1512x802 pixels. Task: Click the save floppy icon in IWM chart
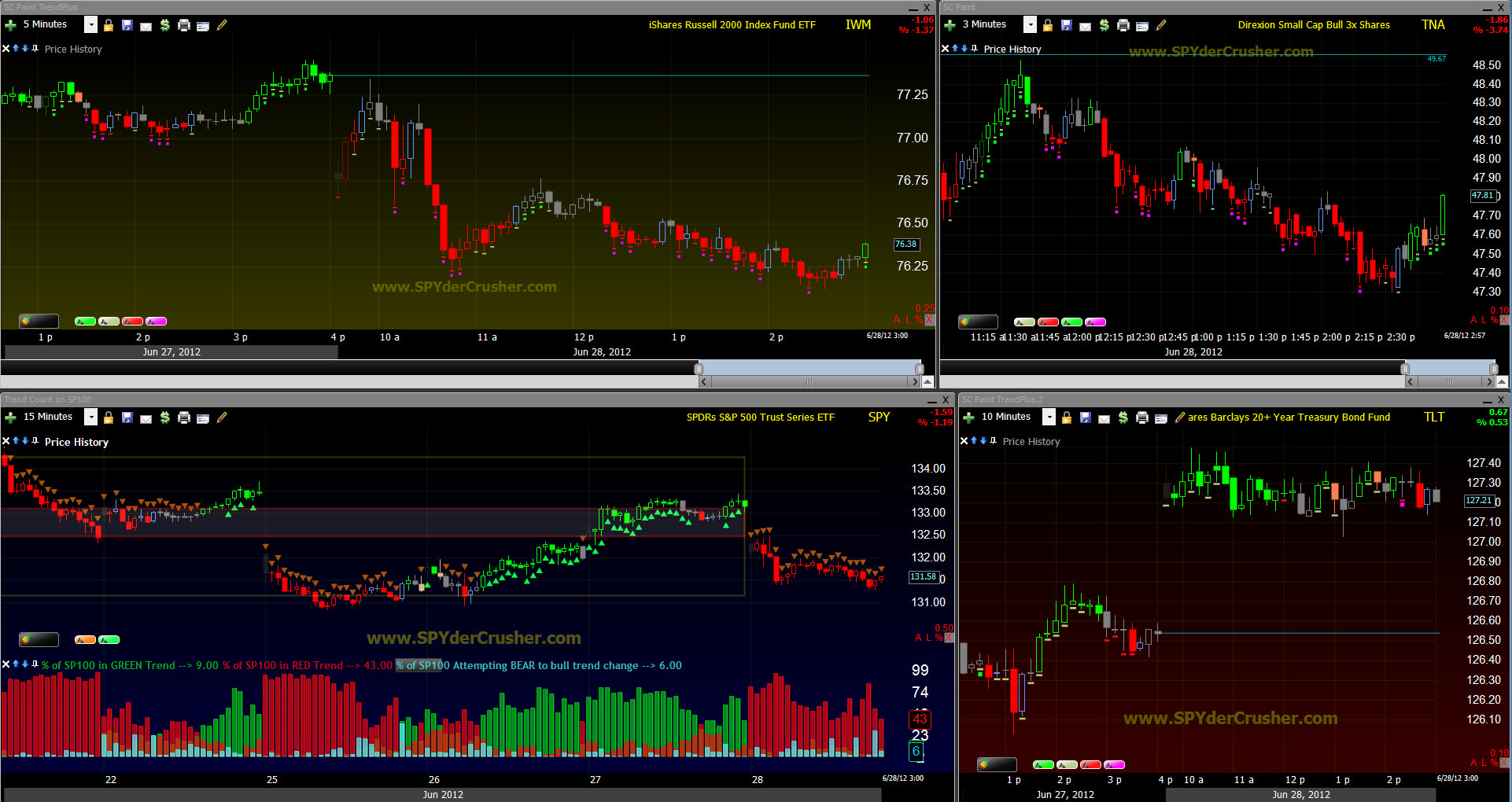click(127, 25)
